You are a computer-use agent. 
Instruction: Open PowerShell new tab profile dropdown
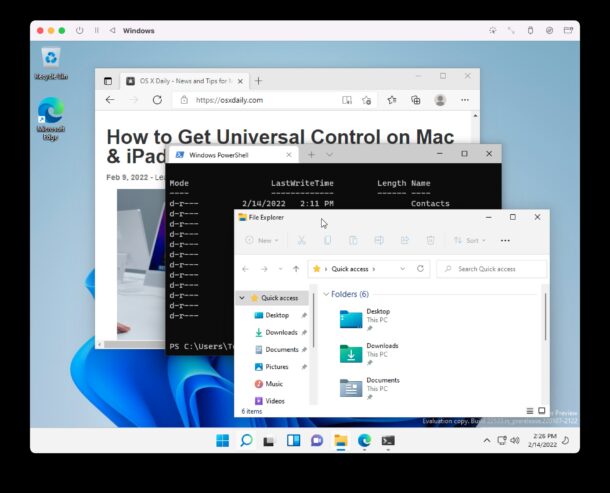330,155
